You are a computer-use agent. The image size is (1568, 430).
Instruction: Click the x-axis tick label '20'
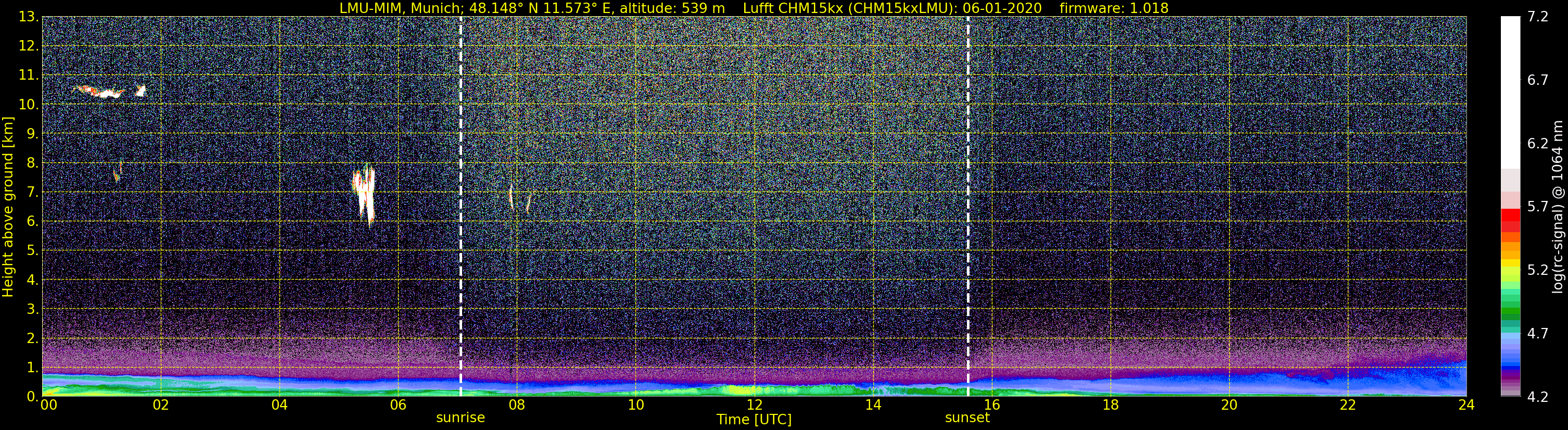click(1229, 405)
